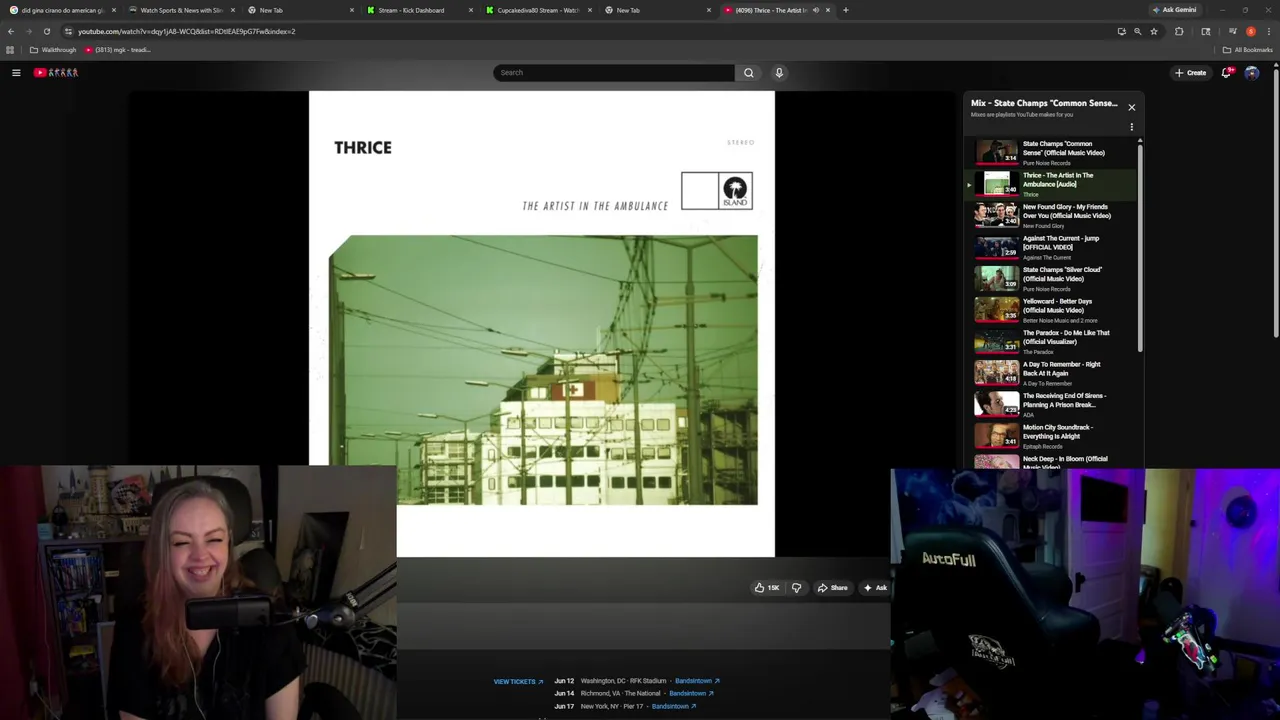1280x720 pixels.
Task: Close the Stream - Kick Dashboard tab
Action: point(471,10)
